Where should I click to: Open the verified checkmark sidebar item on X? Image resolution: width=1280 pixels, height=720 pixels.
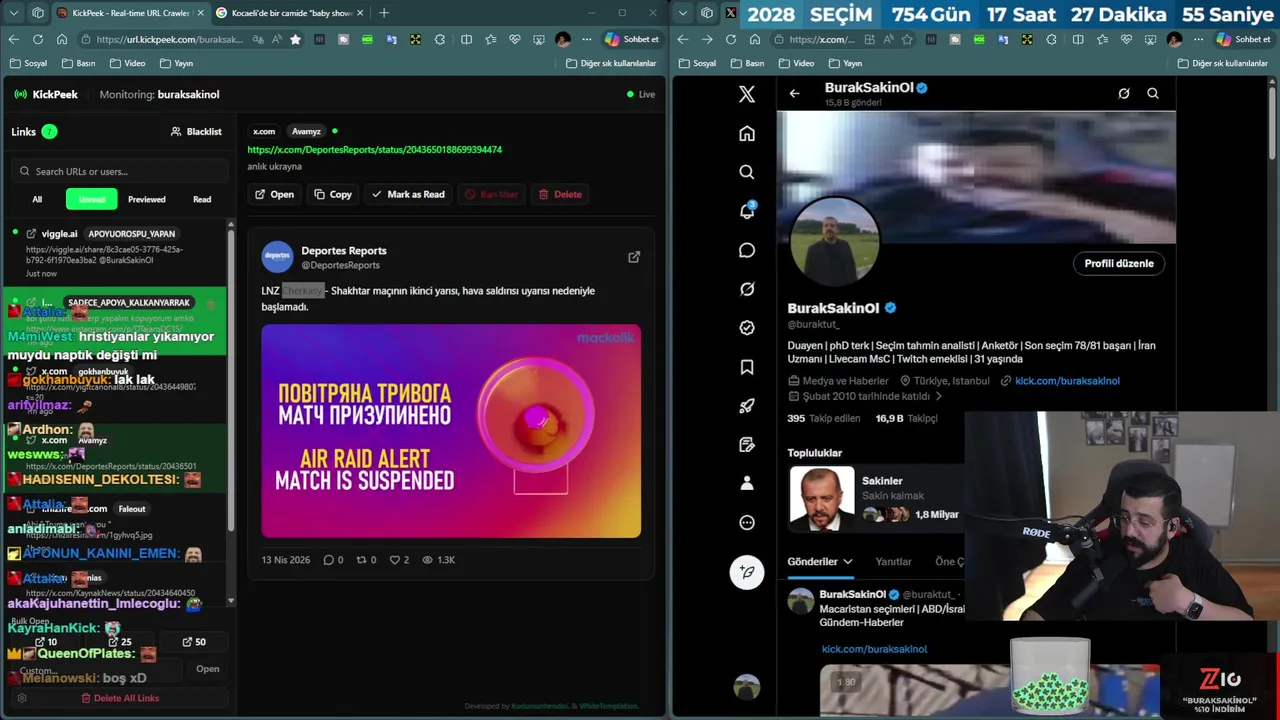pos(746,327)
